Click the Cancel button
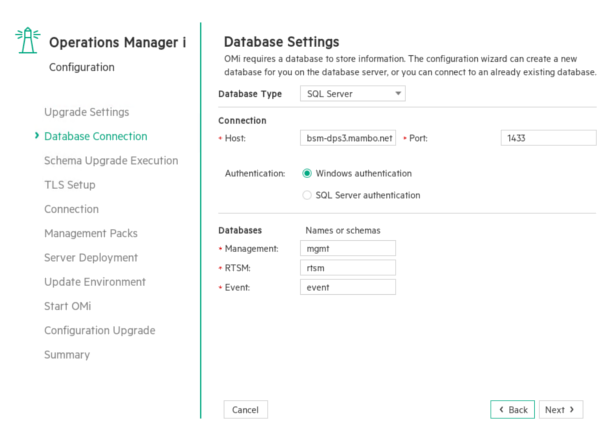Viewport: 610px width, 441px height. [x=245, y=410]
